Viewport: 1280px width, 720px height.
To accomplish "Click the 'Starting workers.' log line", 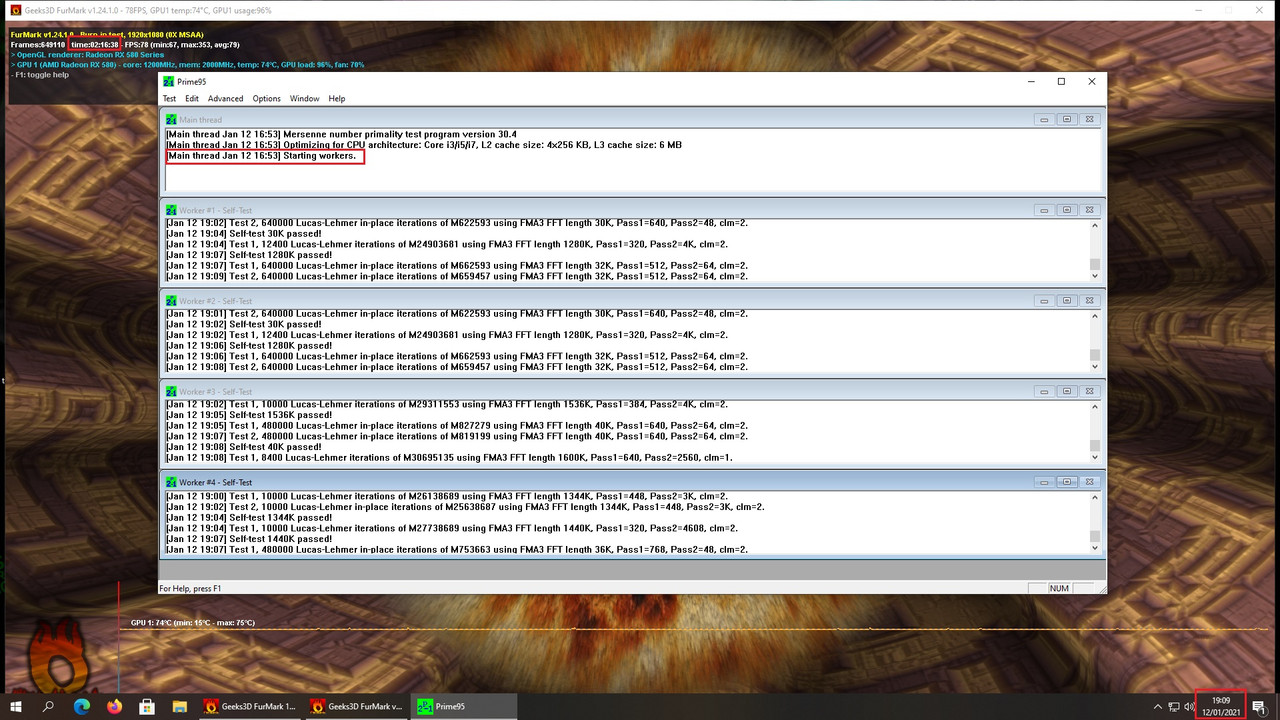I will [x=261, y=156].
